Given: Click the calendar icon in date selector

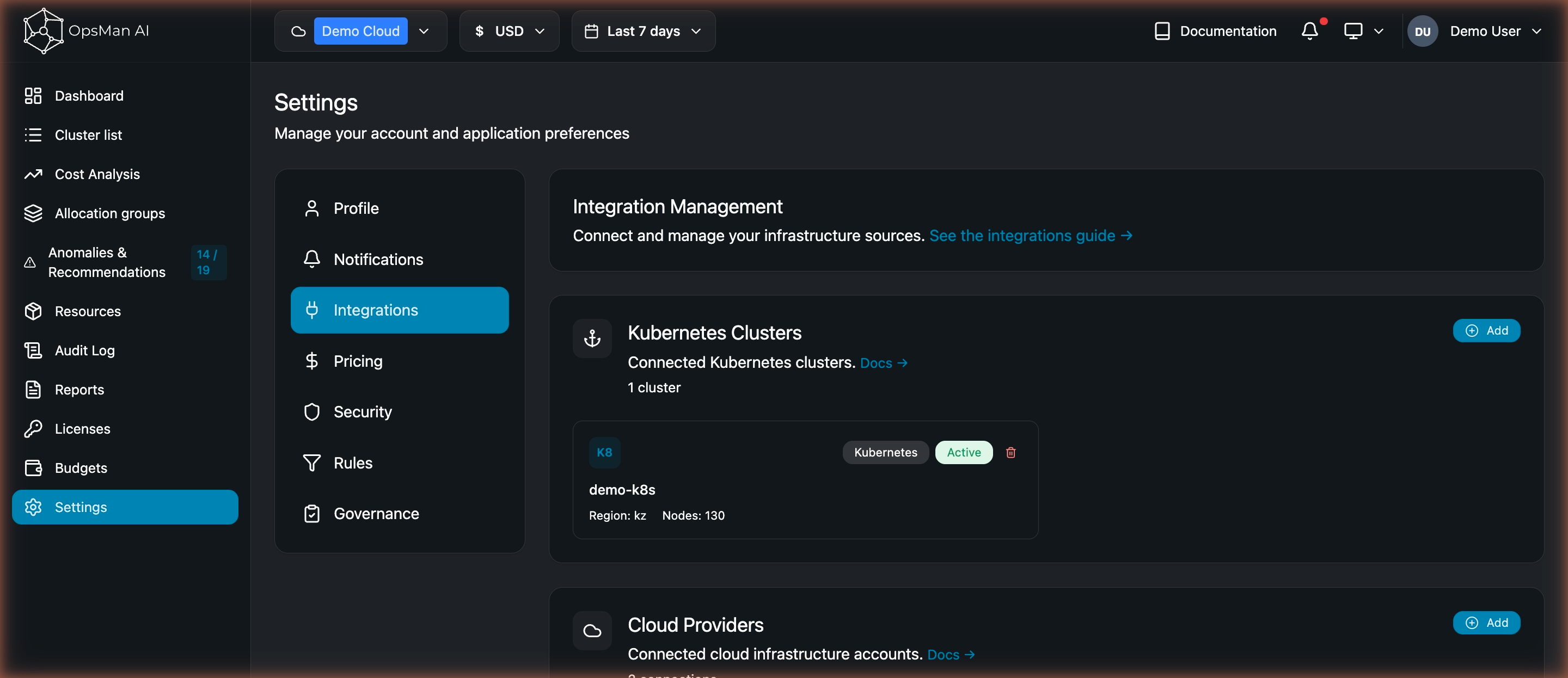Looking at the screenshot, I should (591, 31).
